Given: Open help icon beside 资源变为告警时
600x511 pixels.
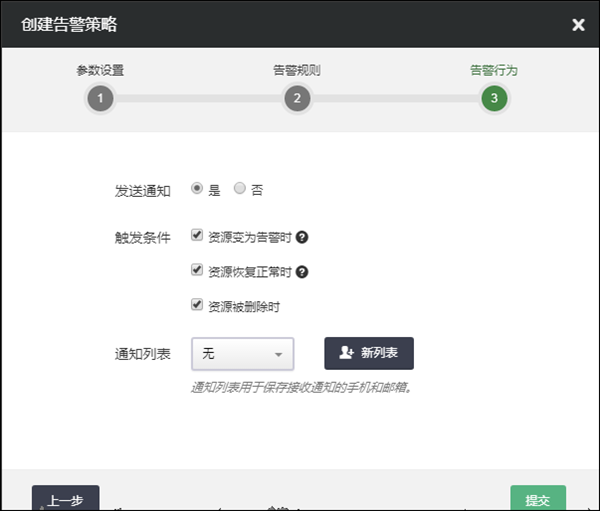Looking at the screenshot, I should (302, 238).
